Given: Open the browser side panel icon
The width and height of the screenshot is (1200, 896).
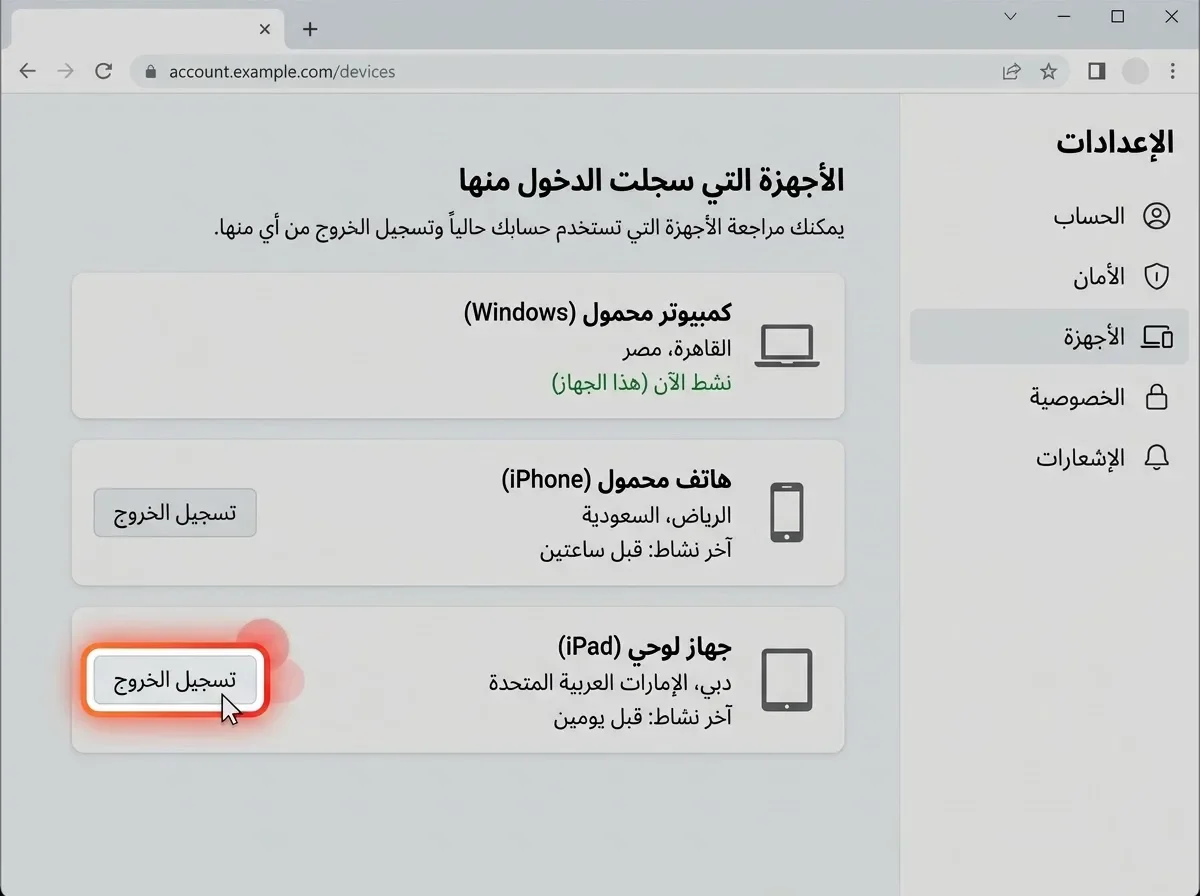Looking at the screenshot, I should 1097,71.
